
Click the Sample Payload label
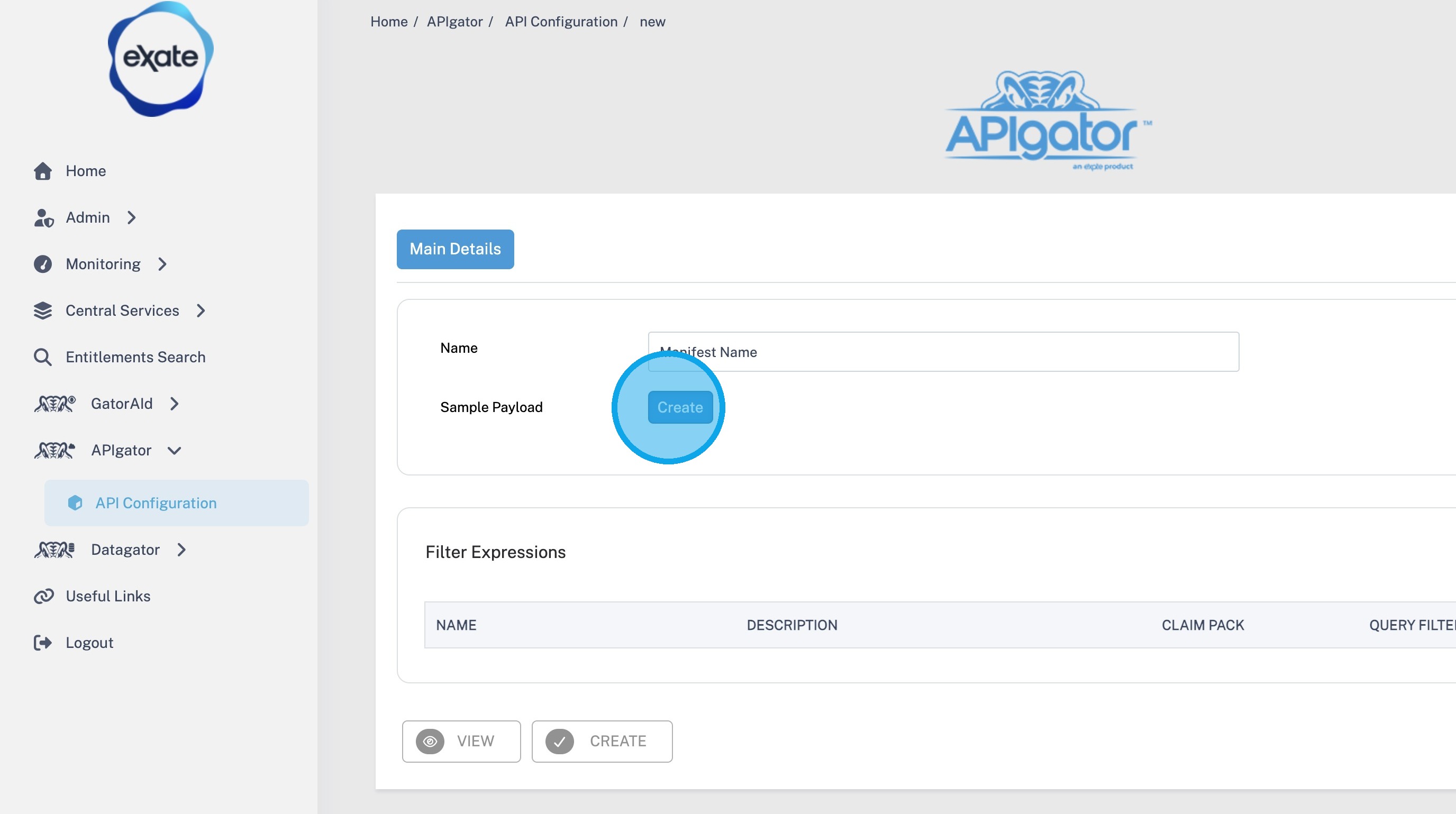point(491,407)
